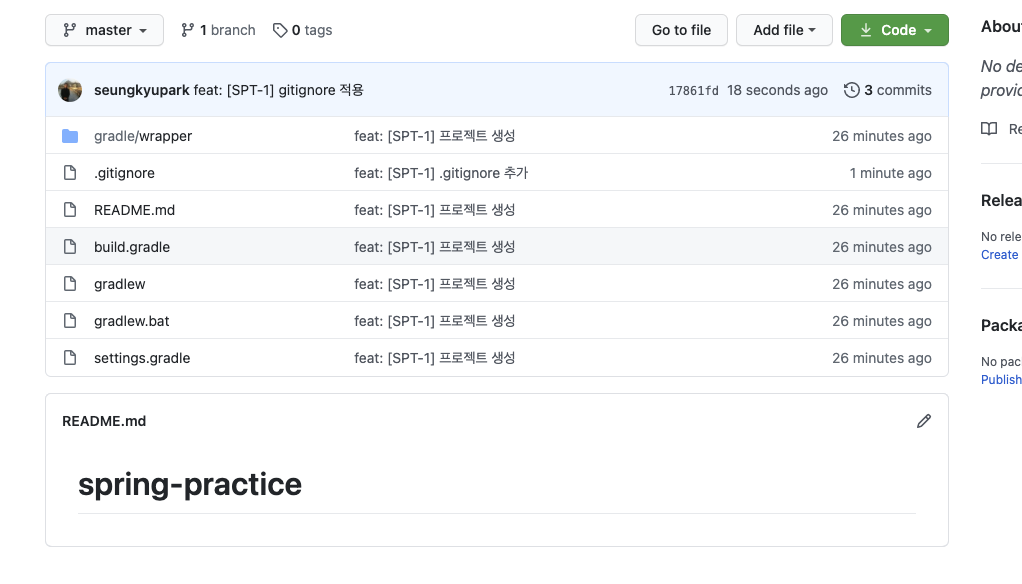Open the build.gradle file
This screenshot has height=584, width=1022.
click(132, 247)
